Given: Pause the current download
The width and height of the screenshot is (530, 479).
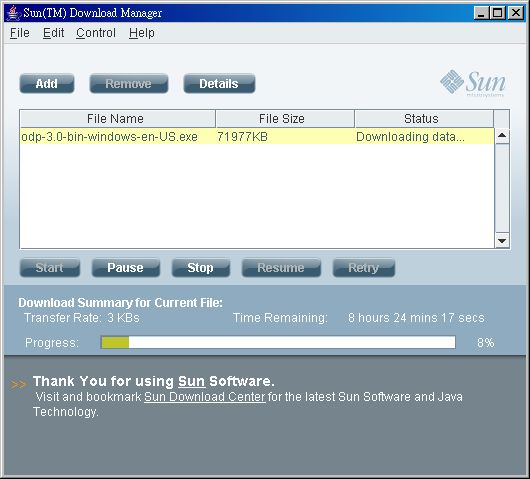Looking at the screenshot, I should point(125,268).
